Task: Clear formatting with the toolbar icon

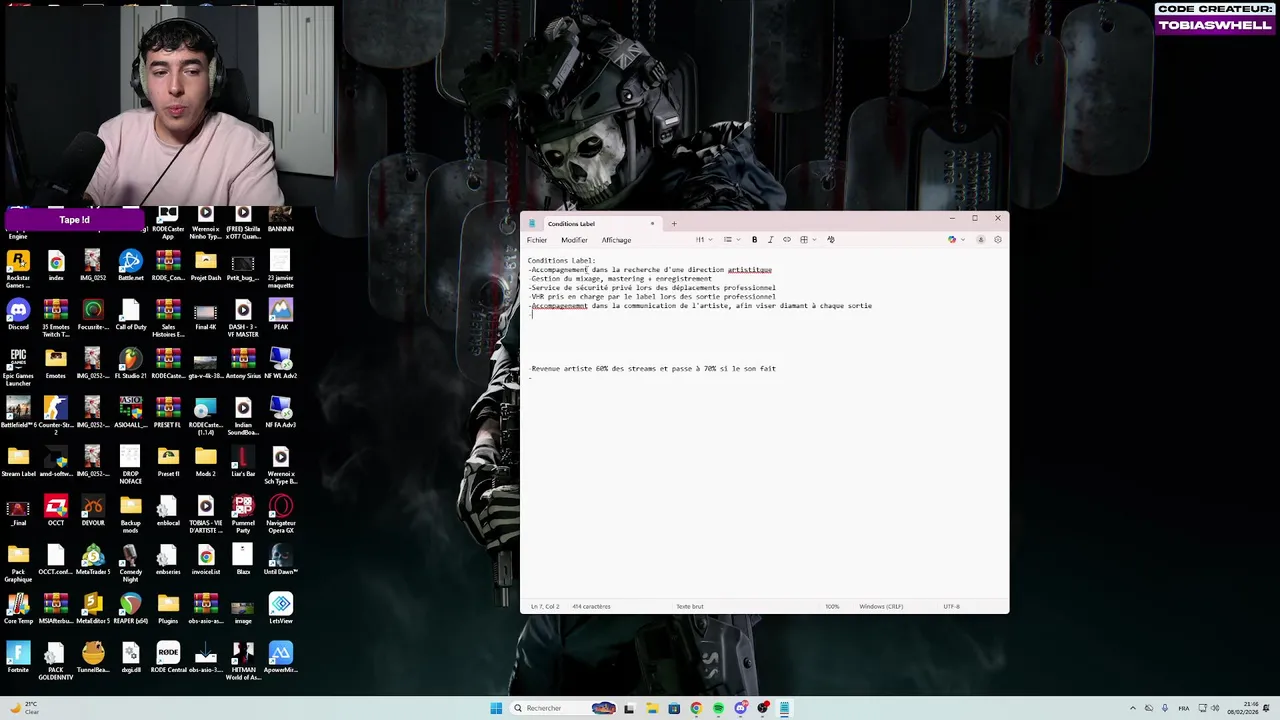Action: click(x=830, y=240)
